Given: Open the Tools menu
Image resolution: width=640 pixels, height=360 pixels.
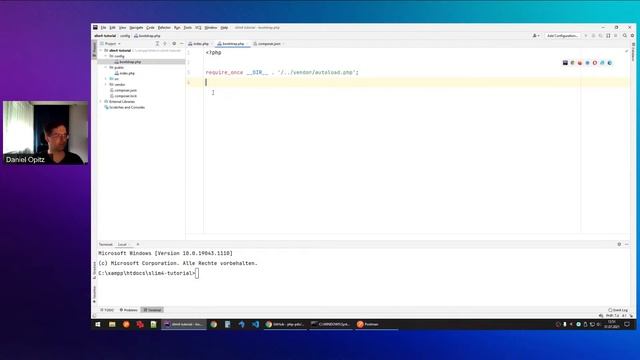Looking at the screenshot, I should tap(187, 28).
